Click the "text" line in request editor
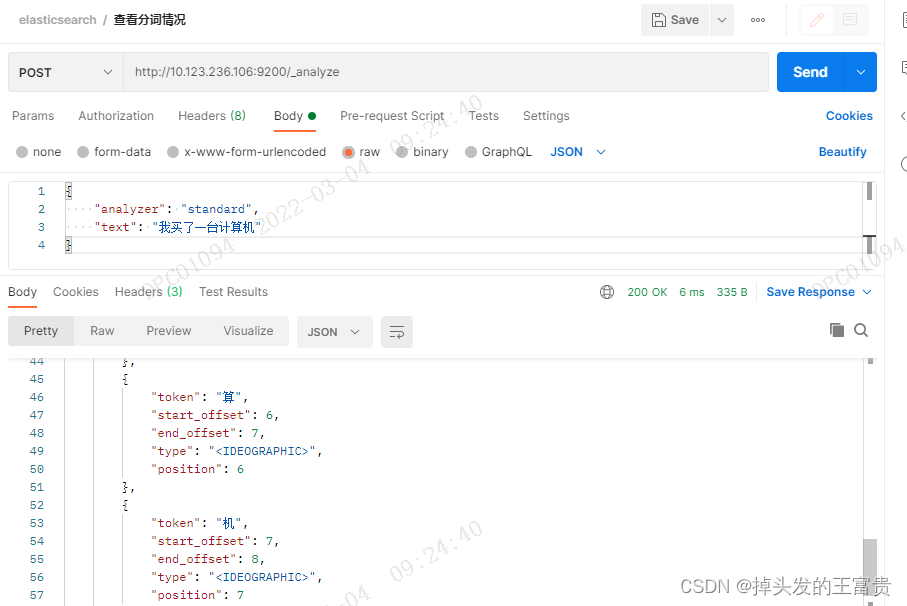Image resolution: width=907 pixels, height=606 pixels. (178, 227)
